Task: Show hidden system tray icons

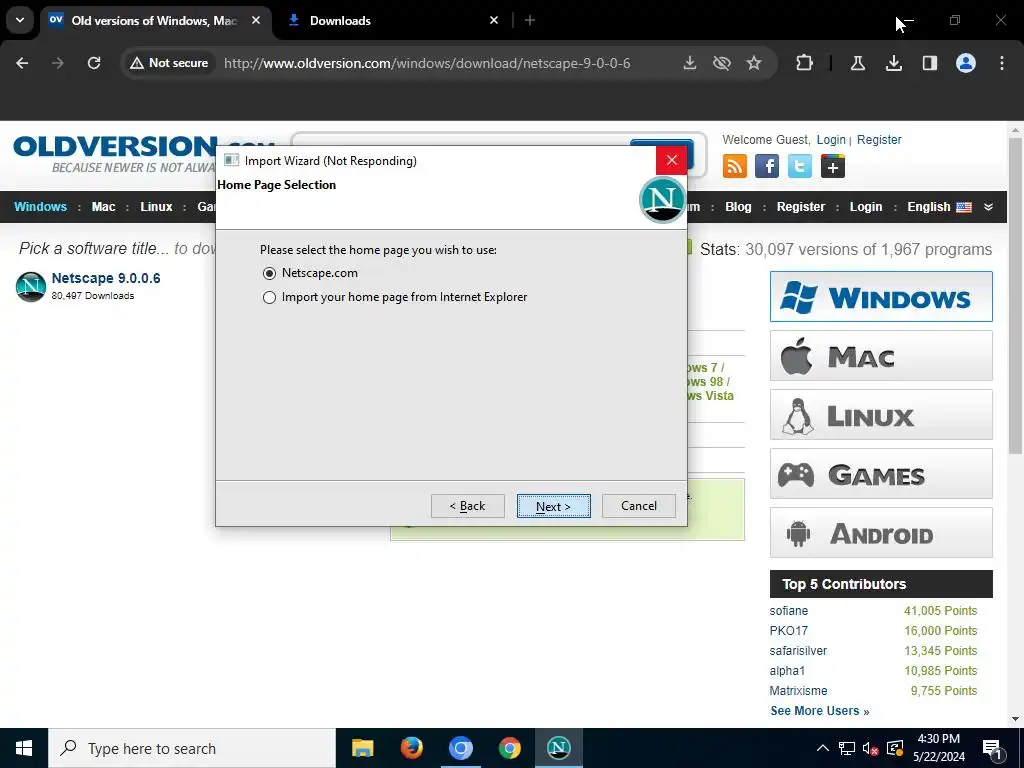Action: [x=823, y=748]
